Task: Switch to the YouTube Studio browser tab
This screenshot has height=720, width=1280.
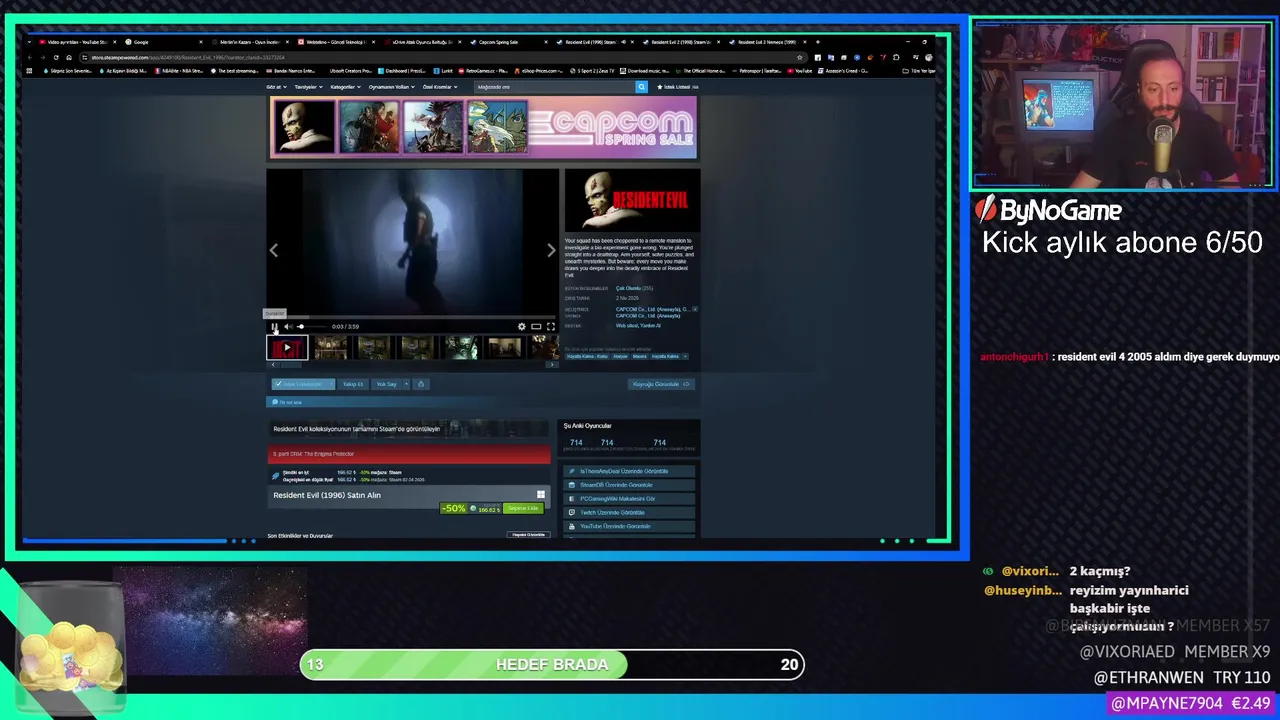Action: tap(76, 42)
